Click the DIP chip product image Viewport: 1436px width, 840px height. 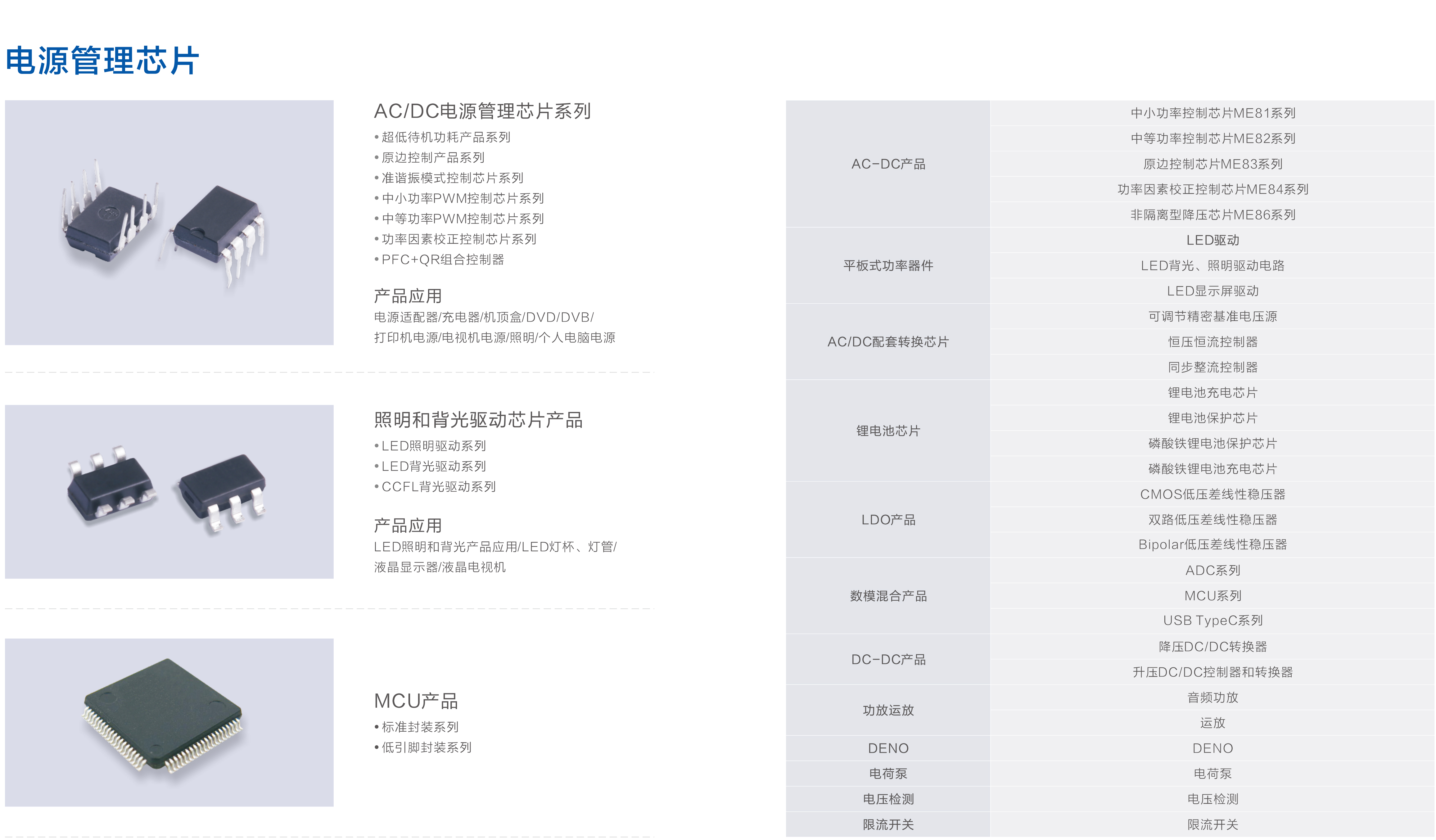[x=169, y=223]
